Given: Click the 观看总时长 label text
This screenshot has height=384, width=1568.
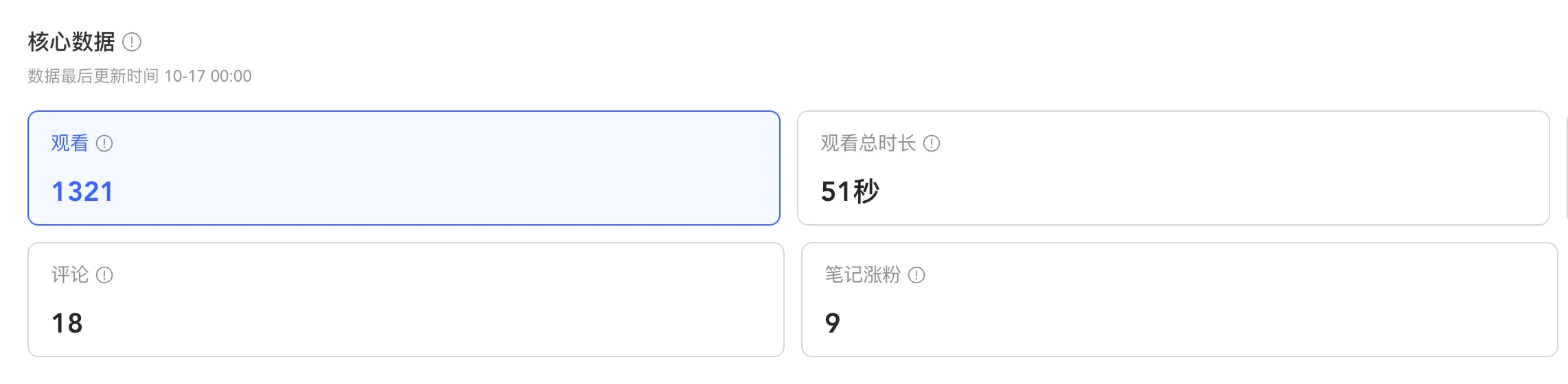Looking at the screenshot, I should [x=868, y=143].
